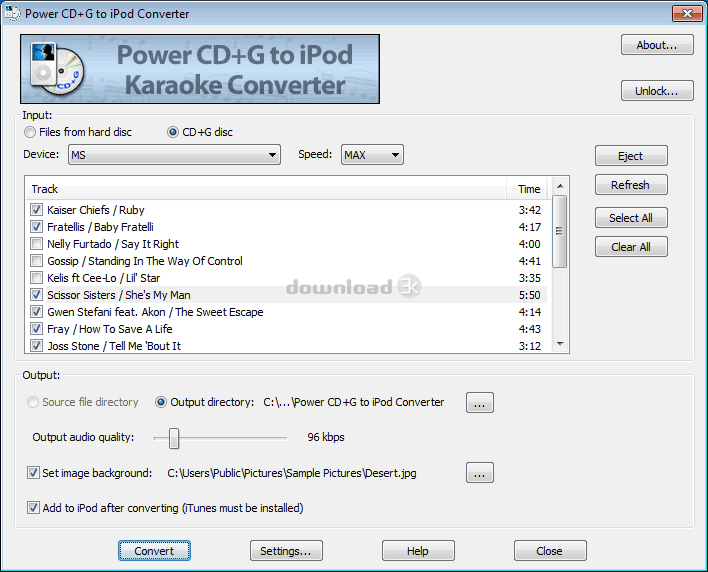Click the Unlock... button

pos(657,91)
